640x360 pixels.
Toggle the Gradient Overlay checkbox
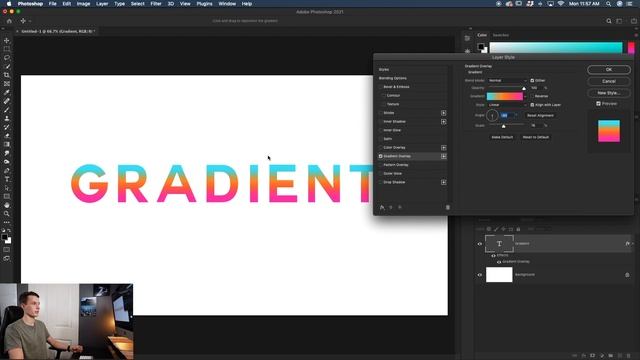pos(380,156)
